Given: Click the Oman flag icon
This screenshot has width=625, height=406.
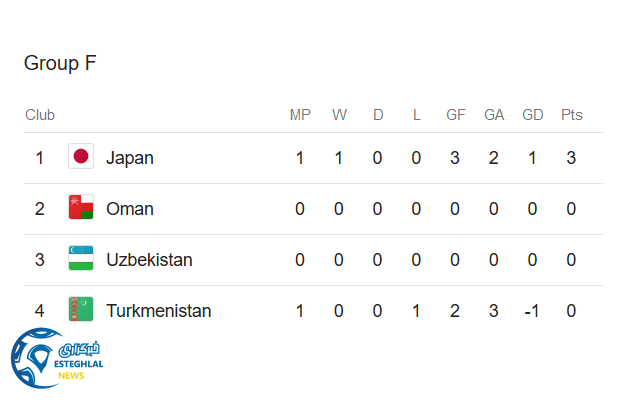Looking at the screenshot, I should [81, 208].
